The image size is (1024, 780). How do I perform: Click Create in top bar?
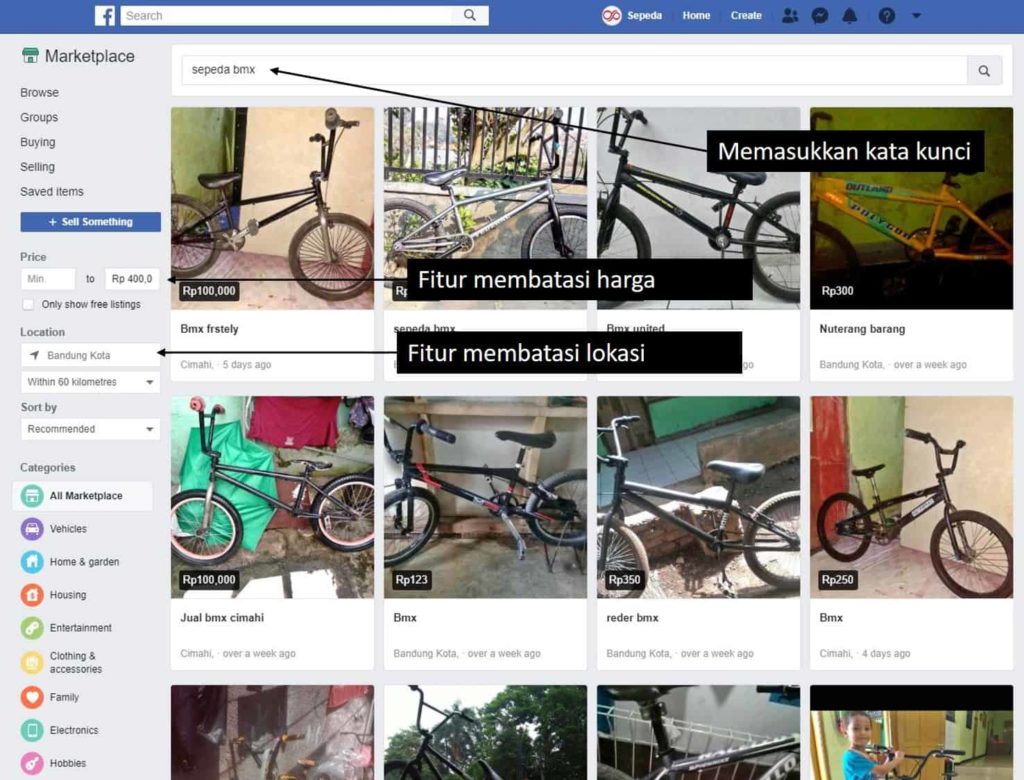point(746,15)
